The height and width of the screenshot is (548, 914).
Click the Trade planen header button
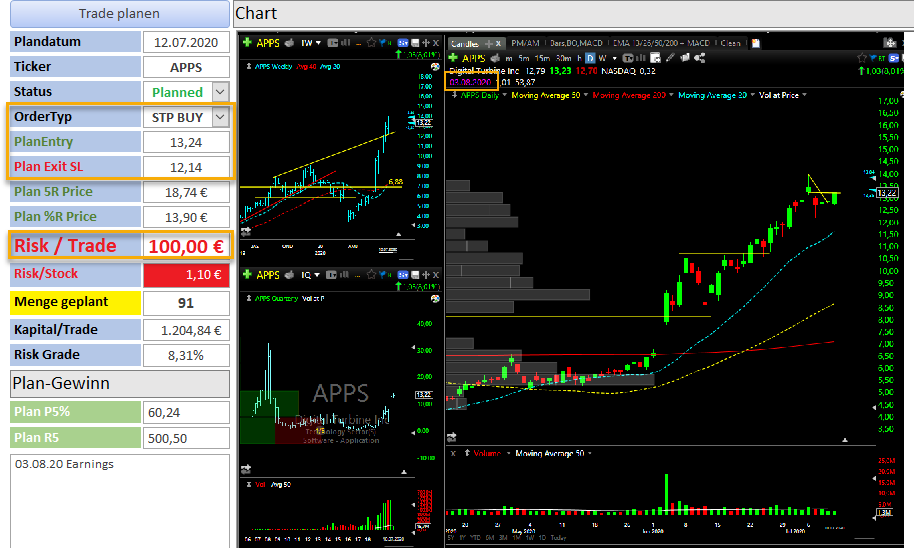pos(119,13)
